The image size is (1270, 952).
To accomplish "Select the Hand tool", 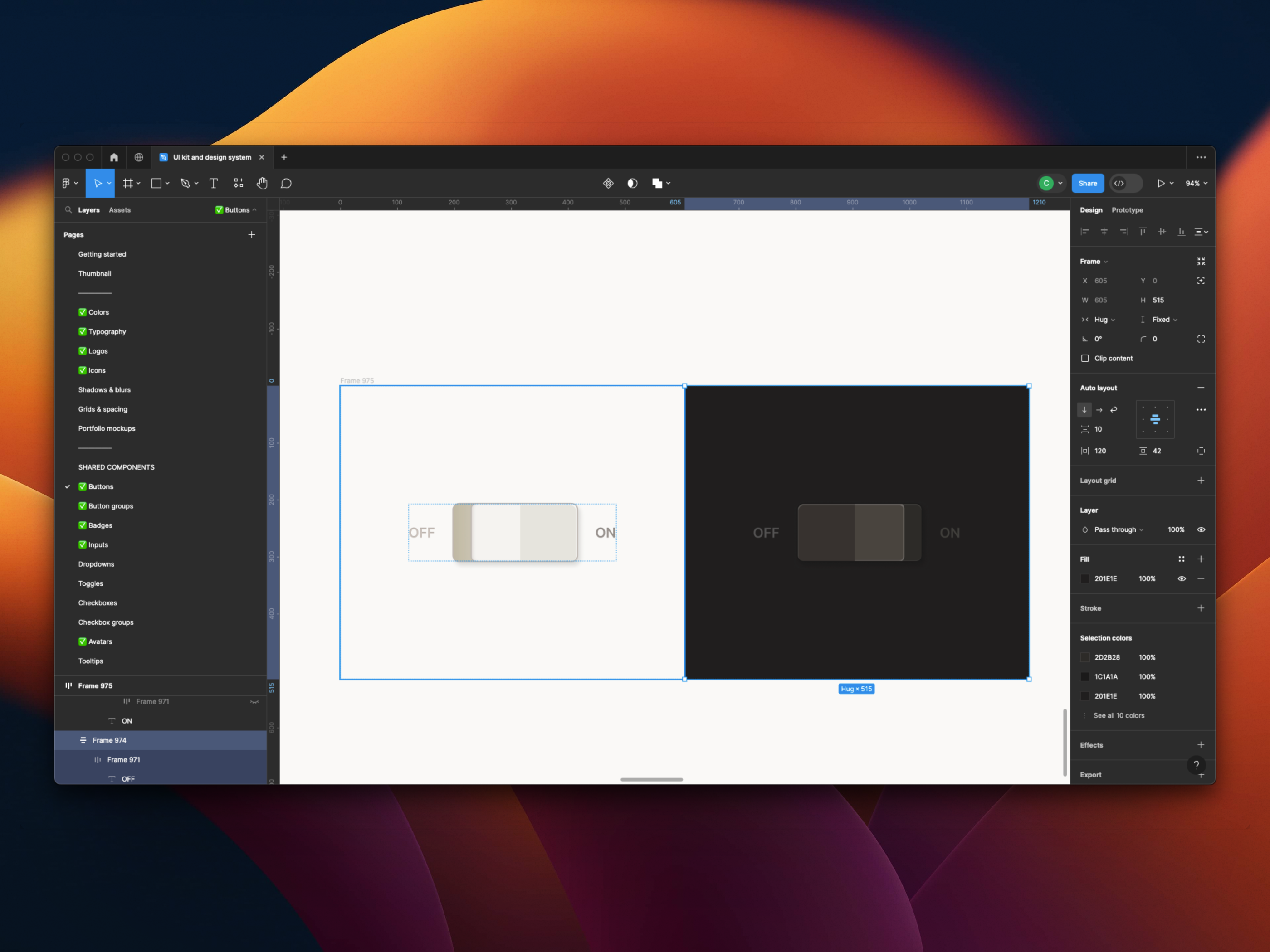I will [x=262, y=183].
